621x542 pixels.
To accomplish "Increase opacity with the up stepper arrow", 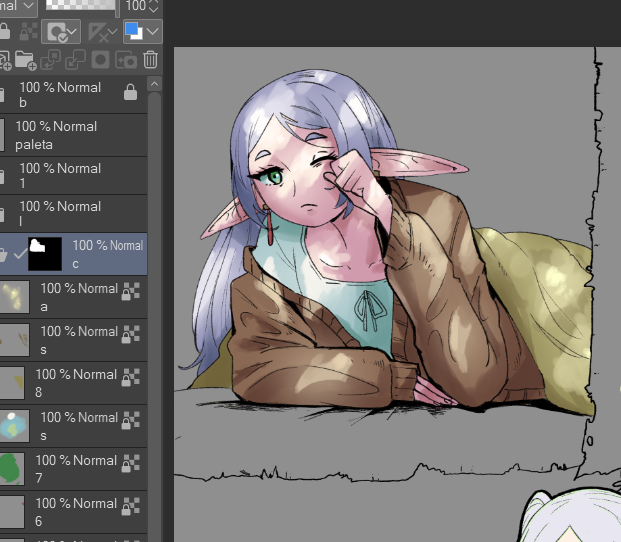I will (154, 2).
